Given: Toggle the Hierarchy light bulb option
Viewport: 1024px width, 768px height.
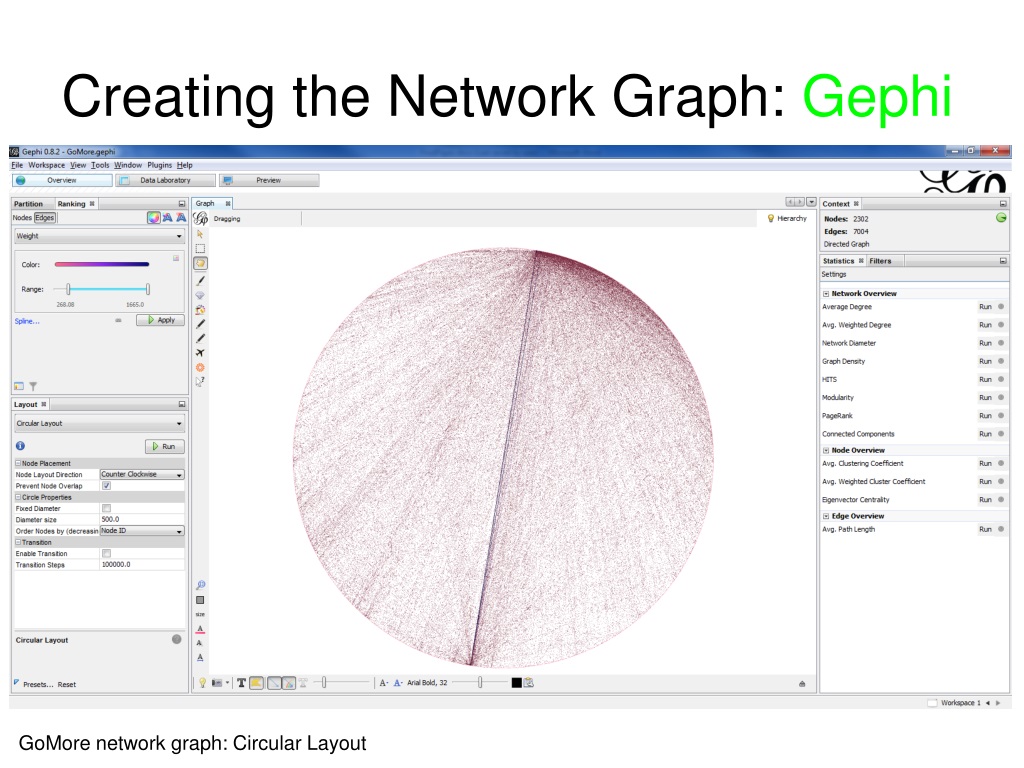Looking at the screenshot, I should (x=787, y=219).
